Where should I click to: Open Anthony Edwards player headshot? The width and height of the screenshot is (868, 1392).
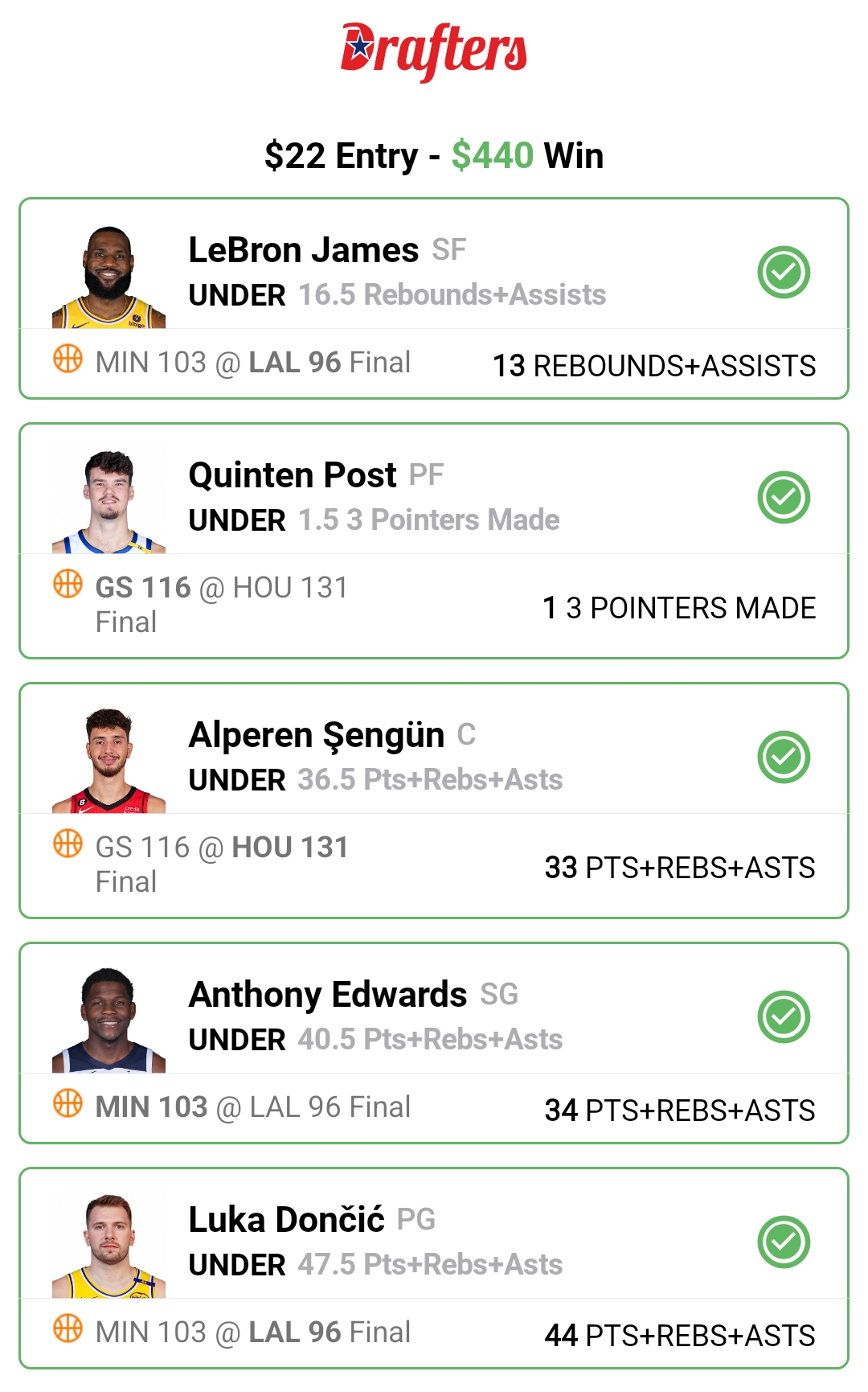pos(108,1021)
